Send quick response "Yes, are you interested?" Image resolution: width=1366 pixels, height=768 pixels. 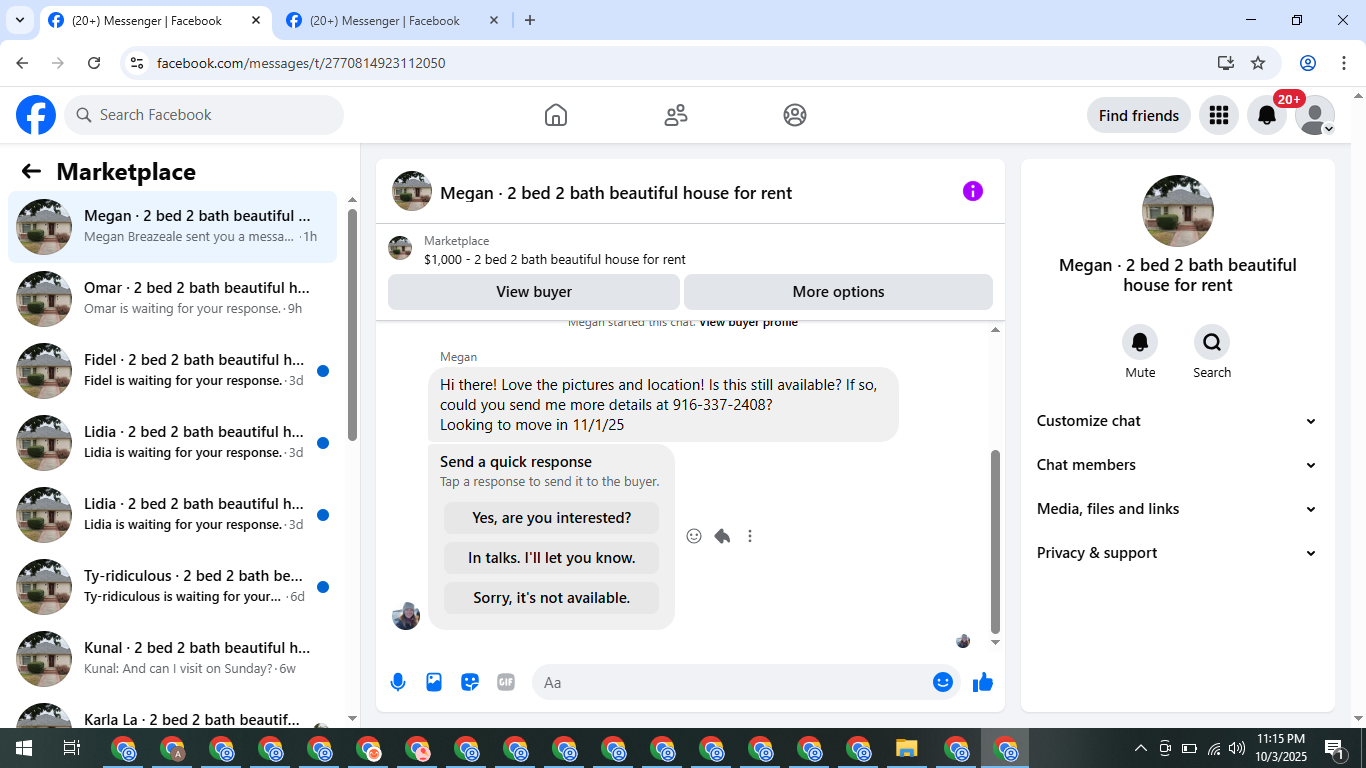click(x=551, y=518)
